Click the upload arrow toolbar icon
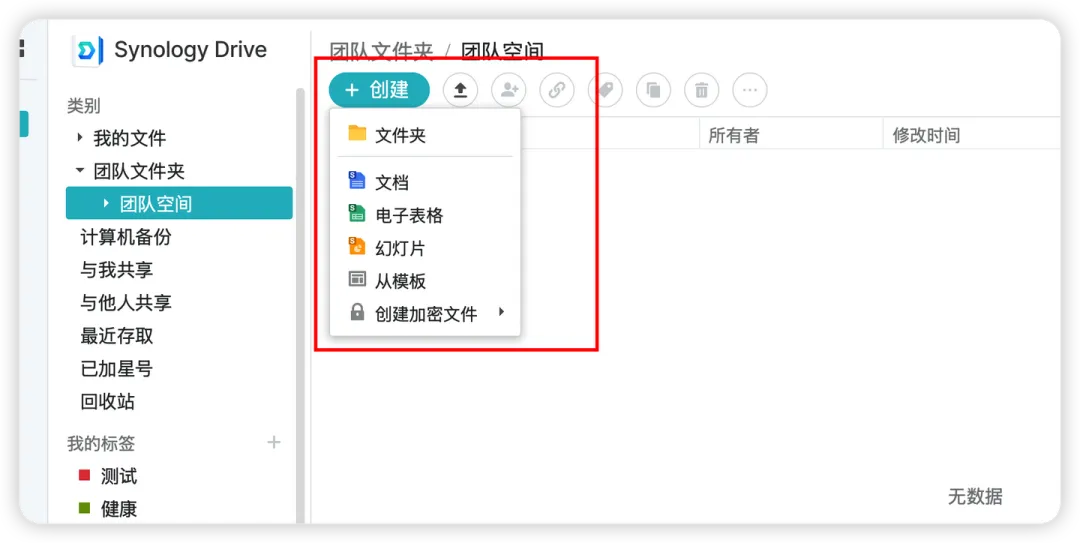Screen dimensions: 1080x543 460,90
